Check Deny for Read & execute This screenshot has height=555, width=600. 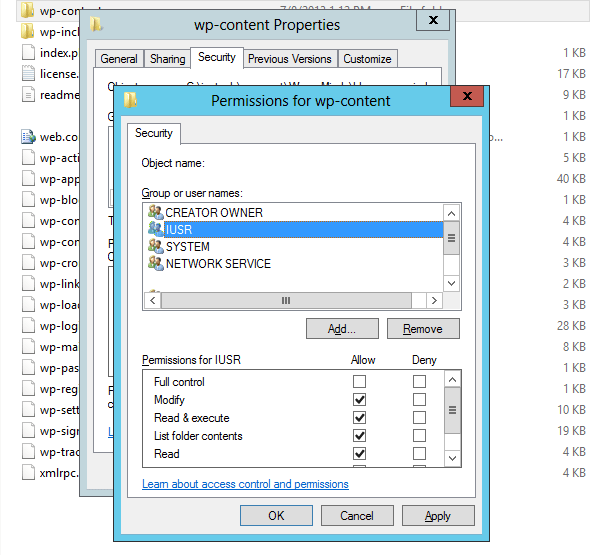[419, 418]
